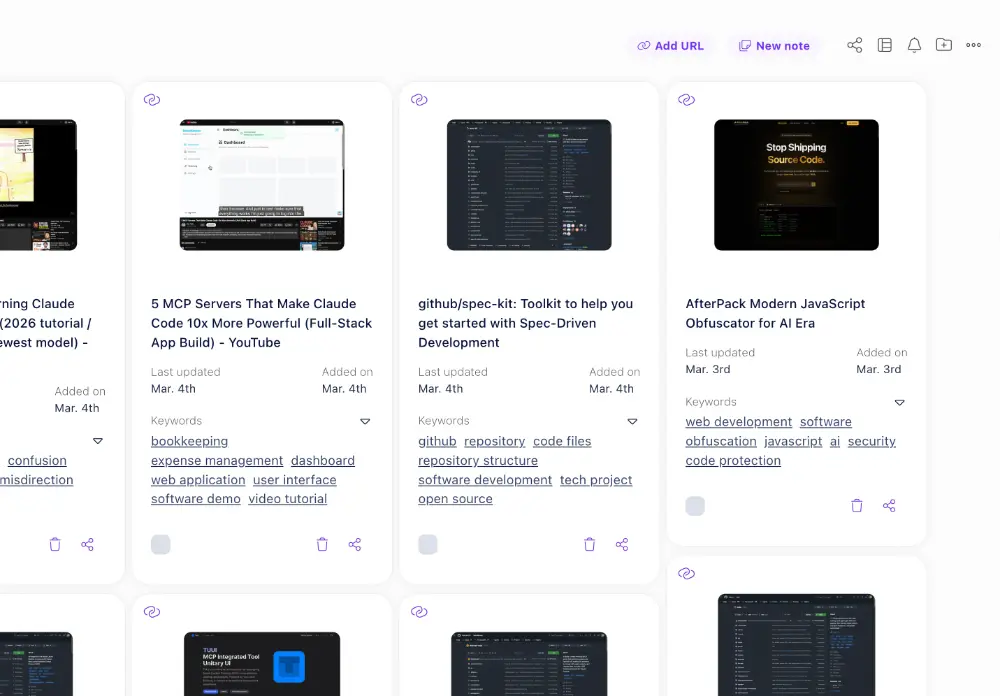Screen dimensions: 1000x696
Task: Click the web development keyword
Action: point(739,422)
